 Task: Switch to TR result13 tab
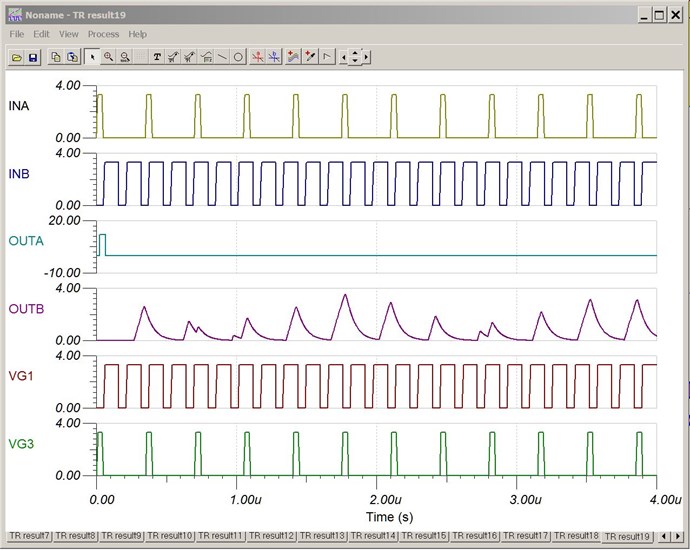322,536
